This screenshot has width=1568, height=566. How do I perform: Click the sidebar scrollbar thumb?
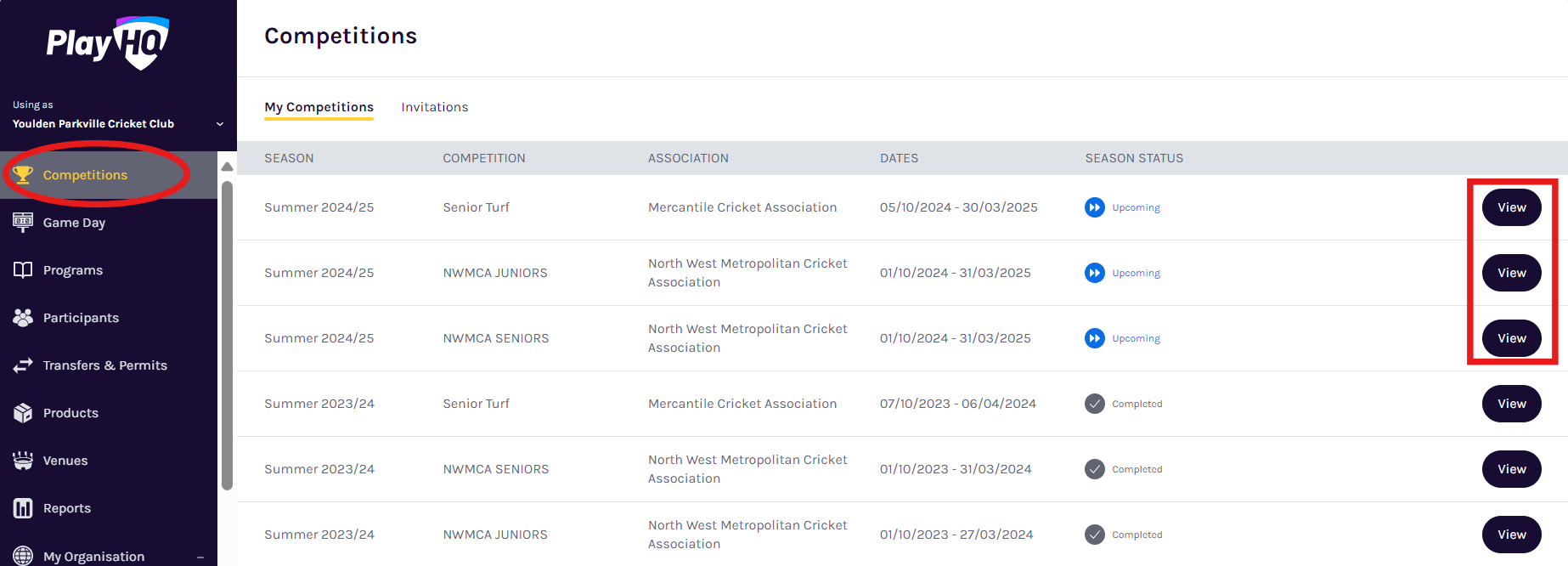click(227, 336)
